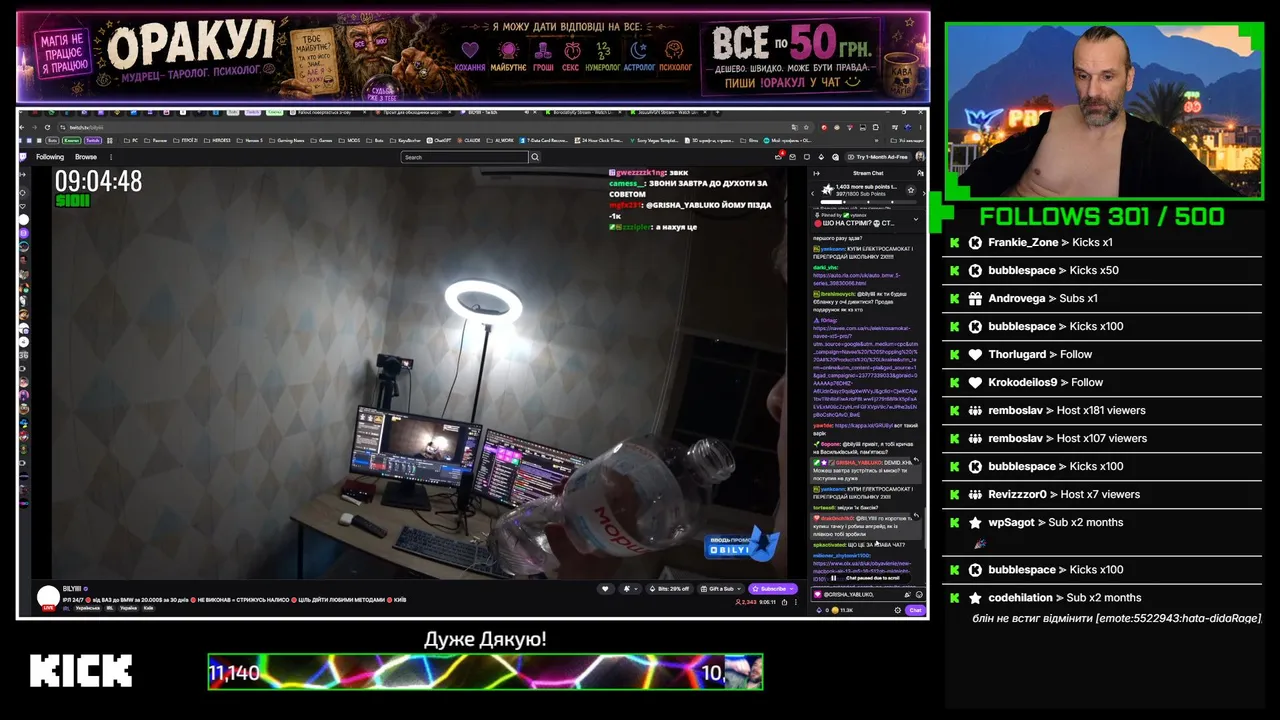Click the Twitch logo home icon
Image resolution: width=1280 pixels, height=720 pixels.
coord(24,157)
